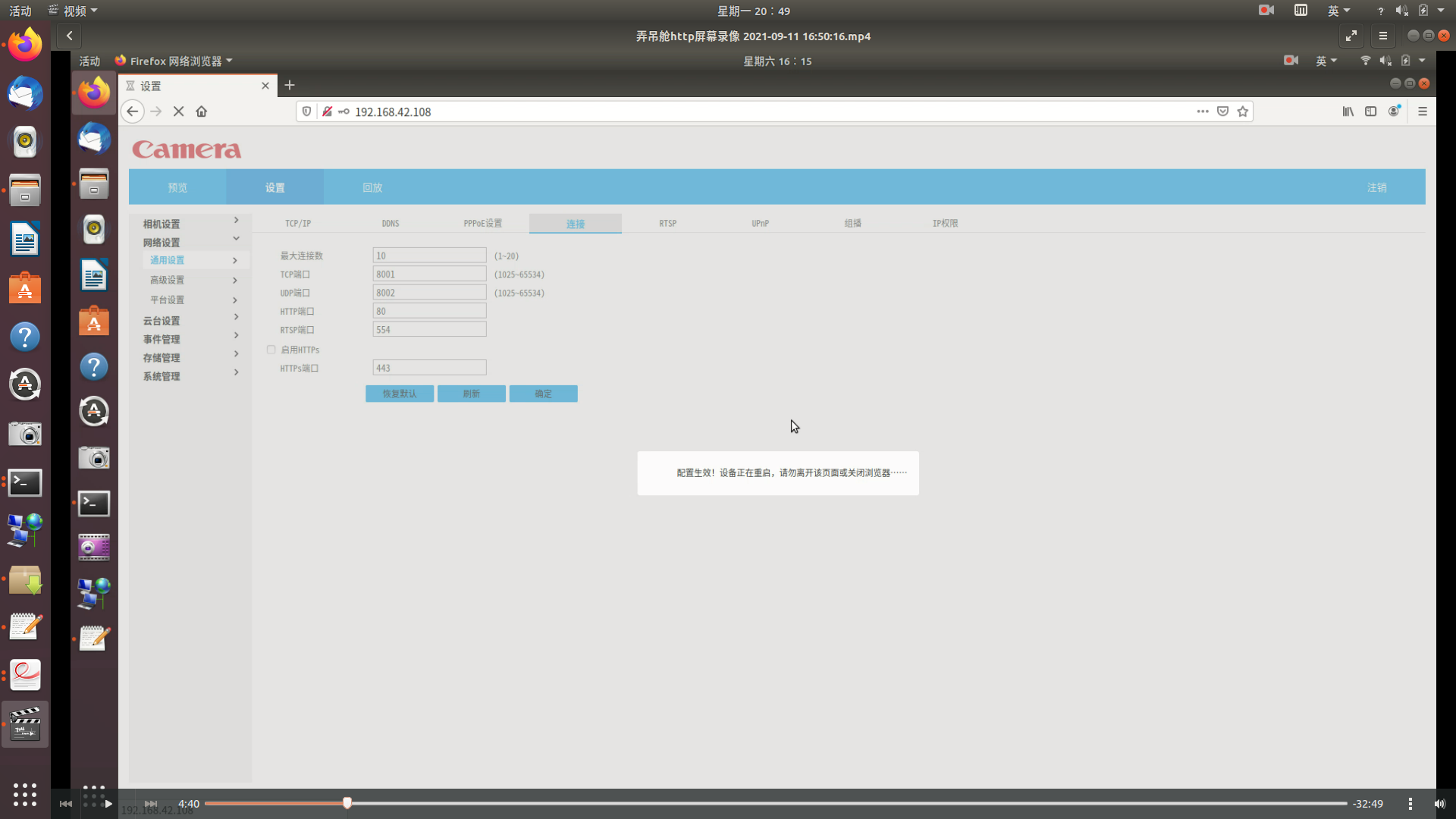Image resolution: width=1456 pixels, height=819 pixels.
Task: Click the 恢复默认 restore default button
Action: pyautogui.click(x=399, y=394)
